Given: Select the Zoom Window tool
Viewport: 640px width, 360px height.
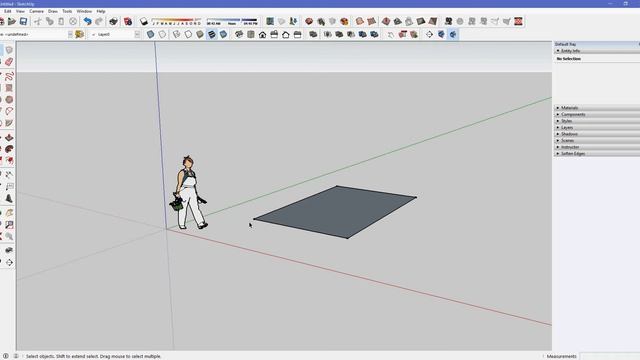Looking at the screenshot, I should (x=9, y=224).
